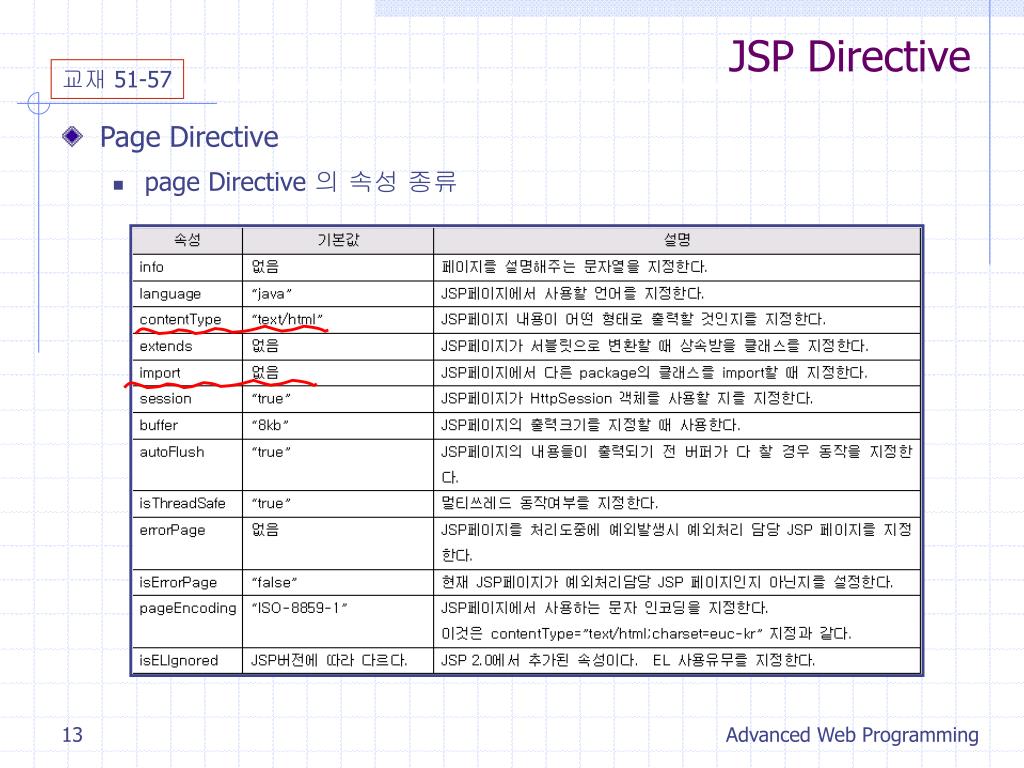Select the import attribute cell
Image resolution: width=1024 pixels, height=768 pixels.
(187, 373)
